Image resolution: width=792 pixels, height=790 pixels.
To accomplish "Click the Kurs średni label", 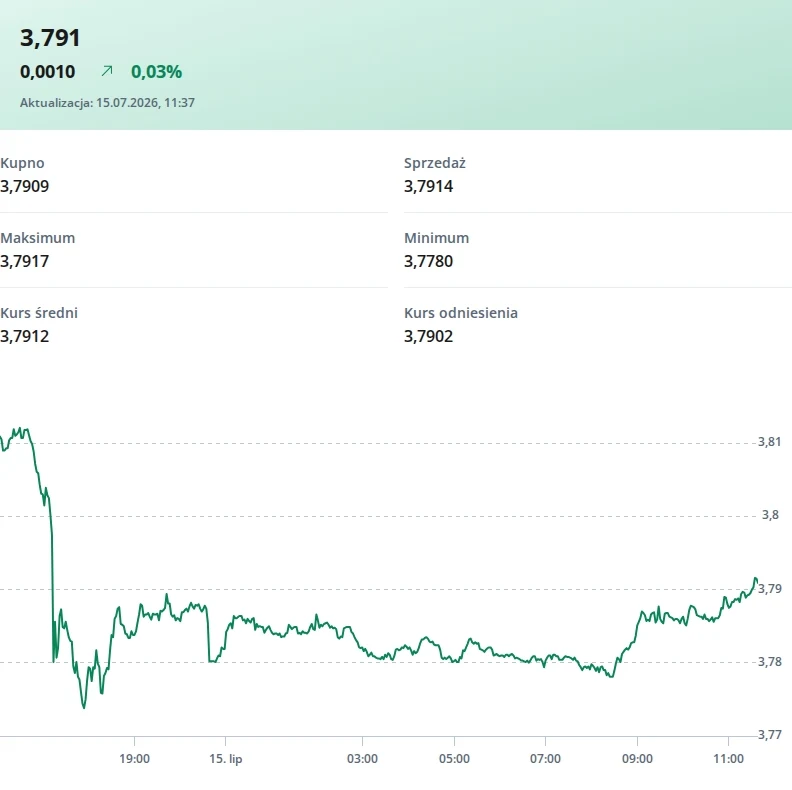I will click(39, 313).
